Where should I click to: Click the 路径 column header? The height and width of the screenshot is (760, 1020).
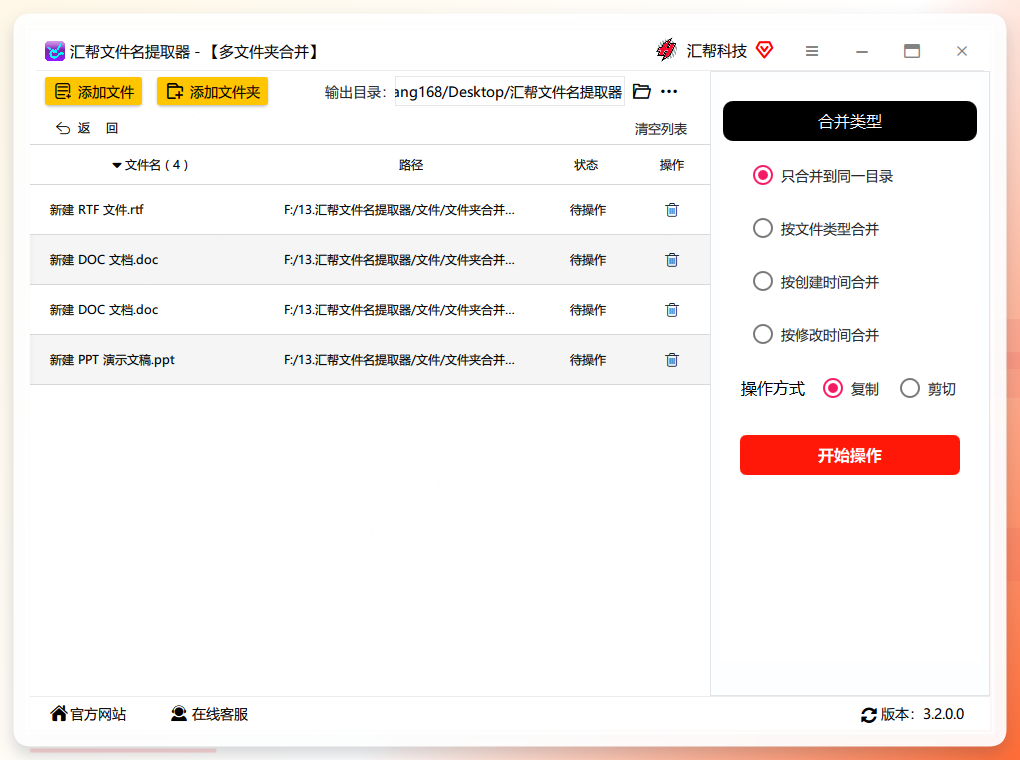click(411, 165)
